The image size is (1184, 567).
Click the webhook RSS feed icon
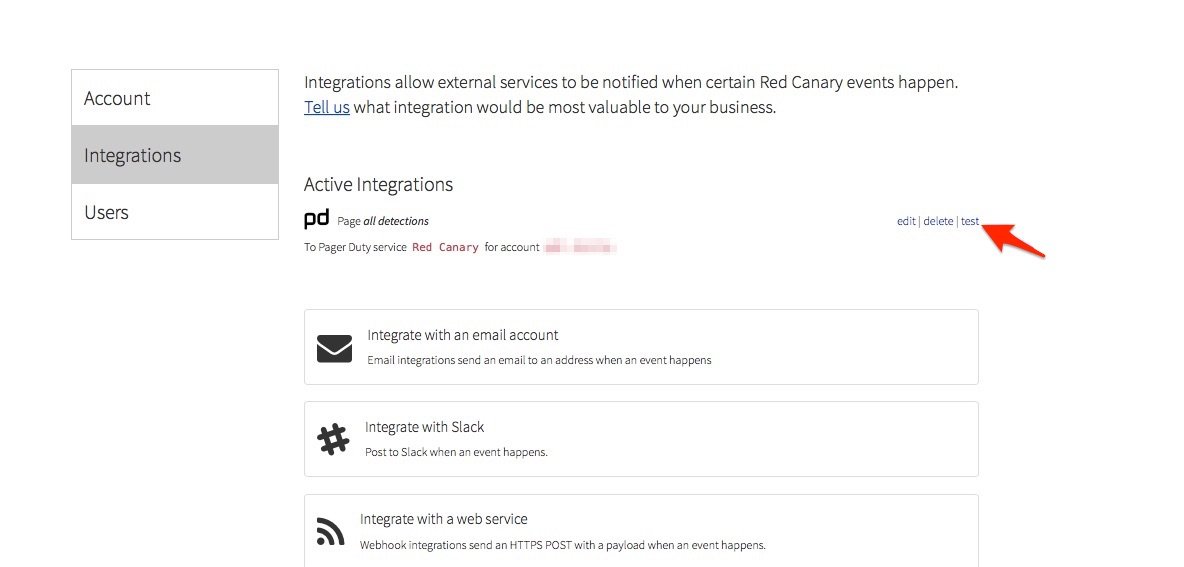(x=331, y=532)
